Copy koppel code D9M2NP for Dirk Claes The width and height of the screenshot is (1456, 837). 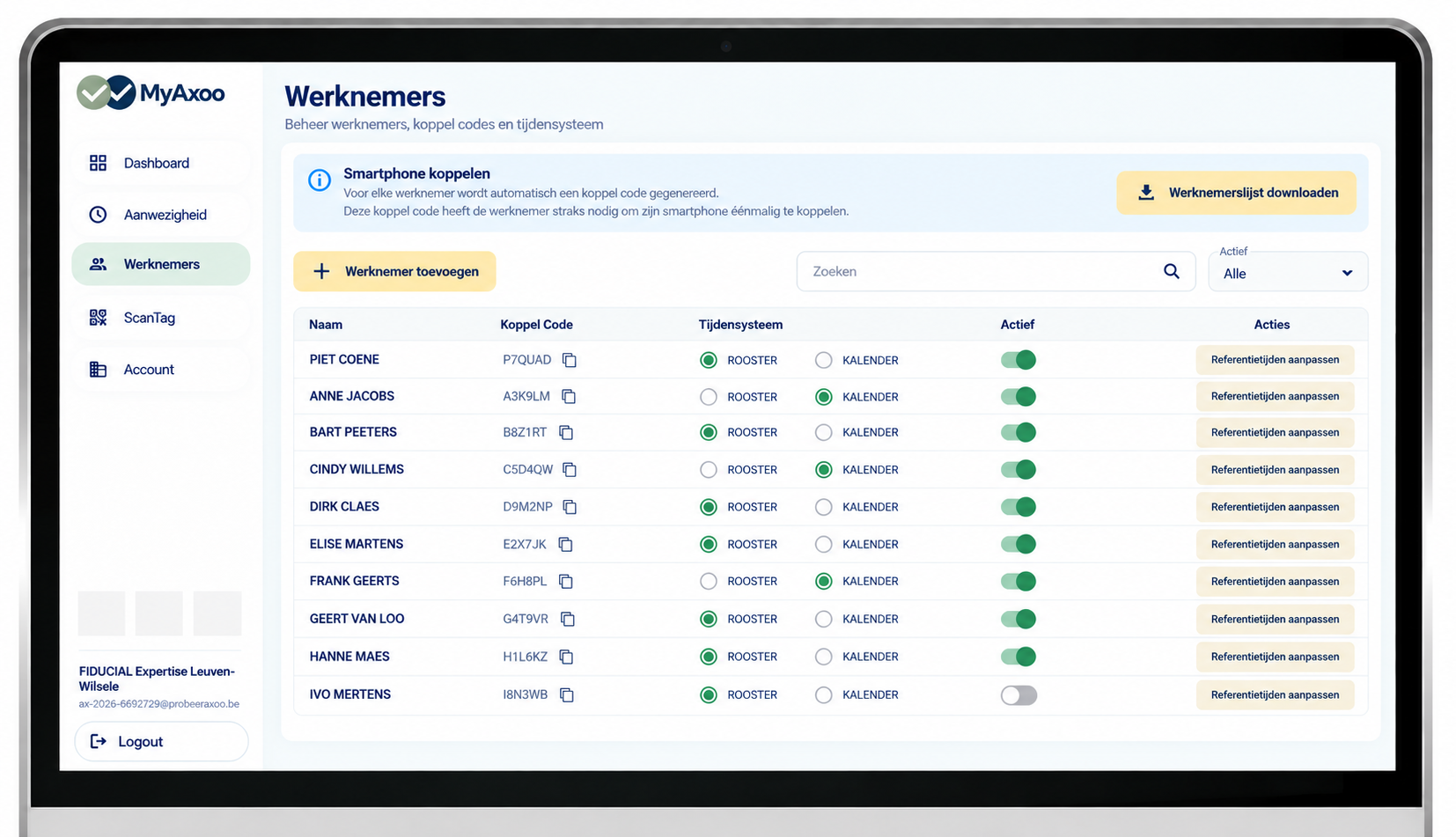coord(570,507)
